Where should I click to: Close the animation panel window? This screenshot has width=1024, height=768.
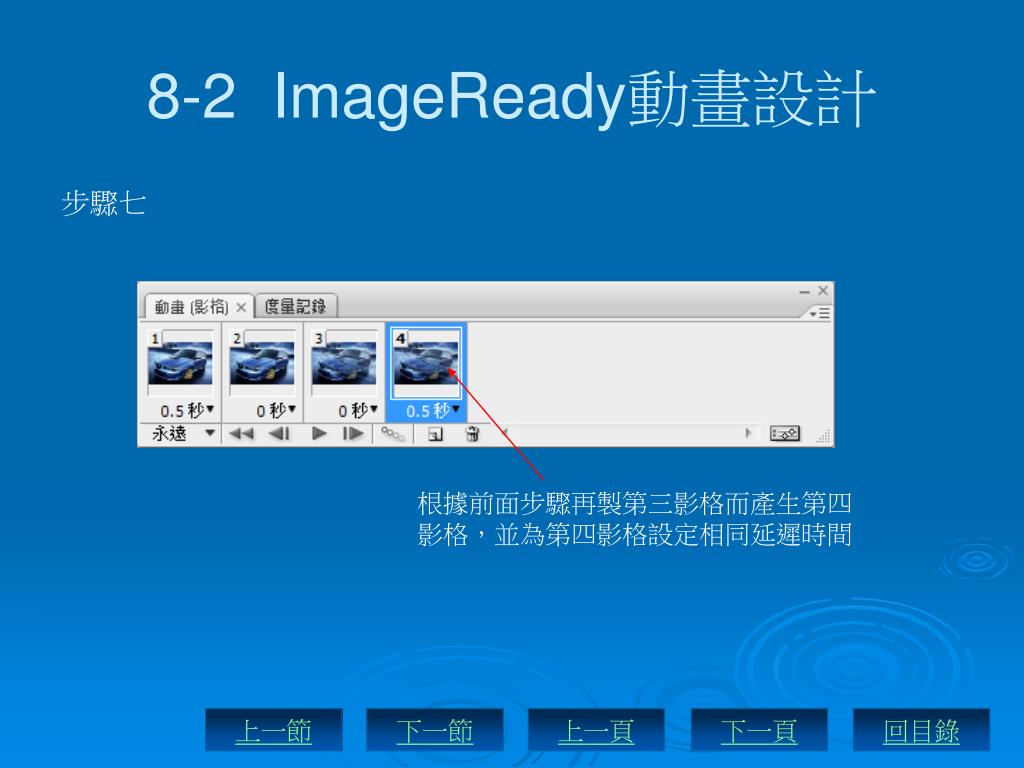[x=823, y=291]
